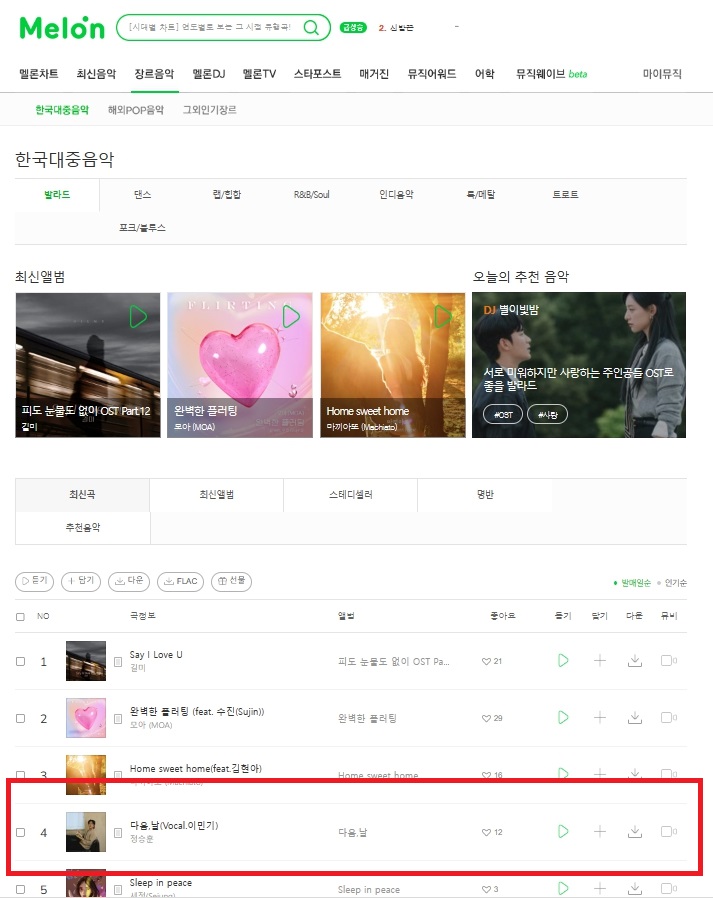Select track 4 with its checkbox
The image size is (713, 898).
pyautogui.click(x=21, y=833)
